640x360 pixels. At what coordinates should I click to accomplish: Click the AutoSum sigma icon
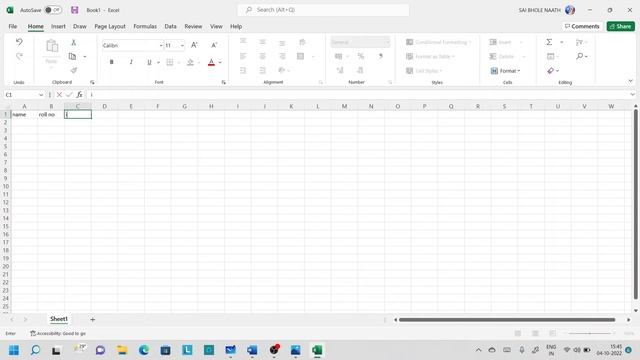549,42
